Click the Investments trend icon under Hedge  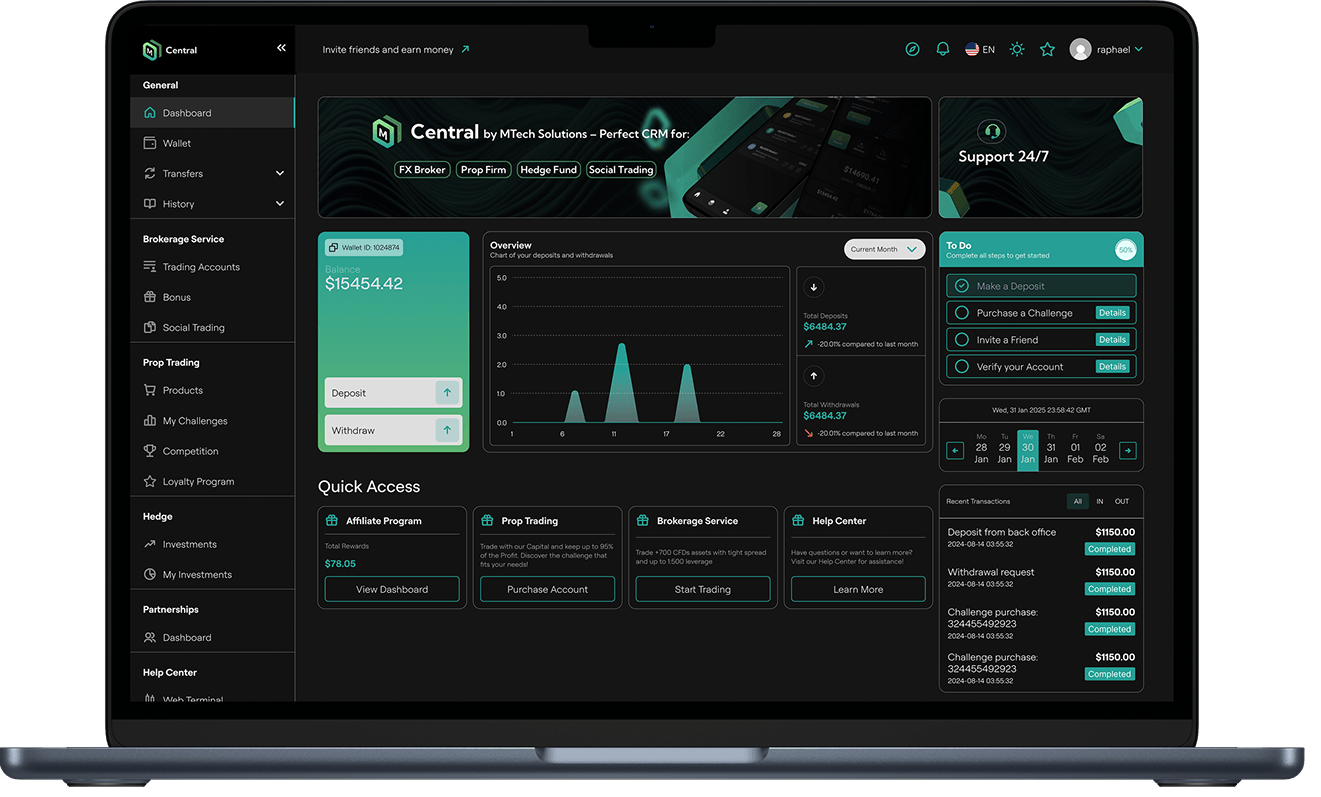[x=150, y=544]
